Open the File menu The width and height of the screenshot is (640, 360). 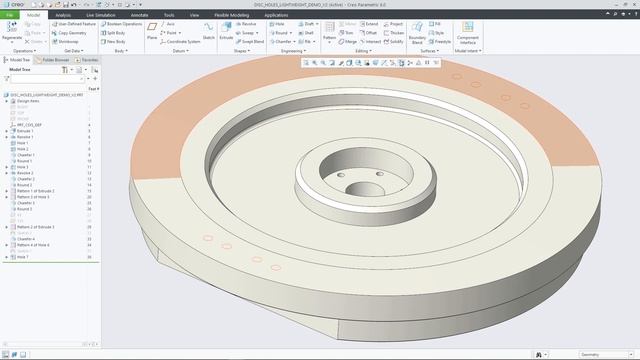pyautogui.click(x=9, y=15)
